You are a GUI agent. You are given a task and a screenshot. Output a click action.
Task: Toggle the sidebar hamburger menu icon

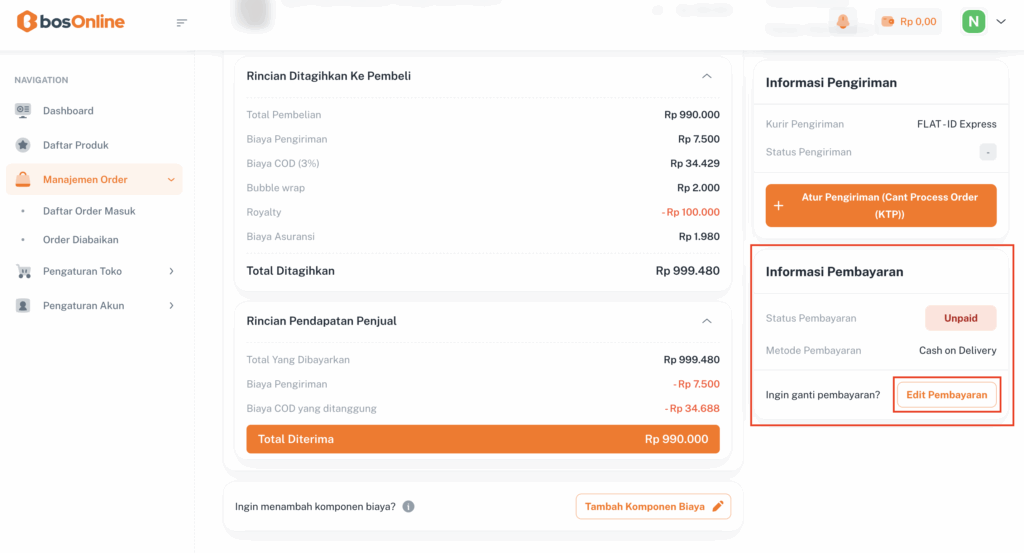pyautogui.click(x=181, y=22)
